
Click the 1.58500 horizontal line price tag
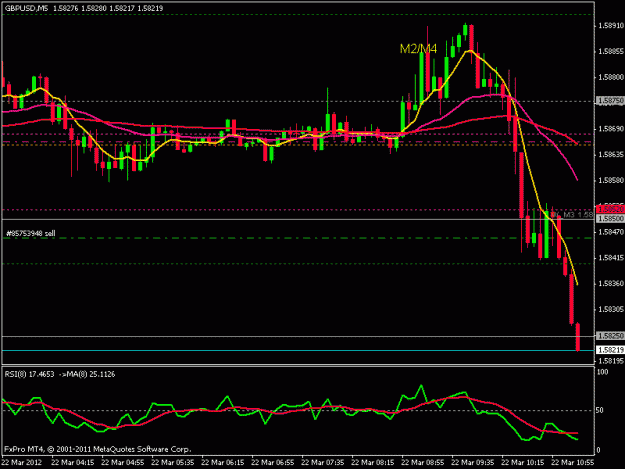610,219
